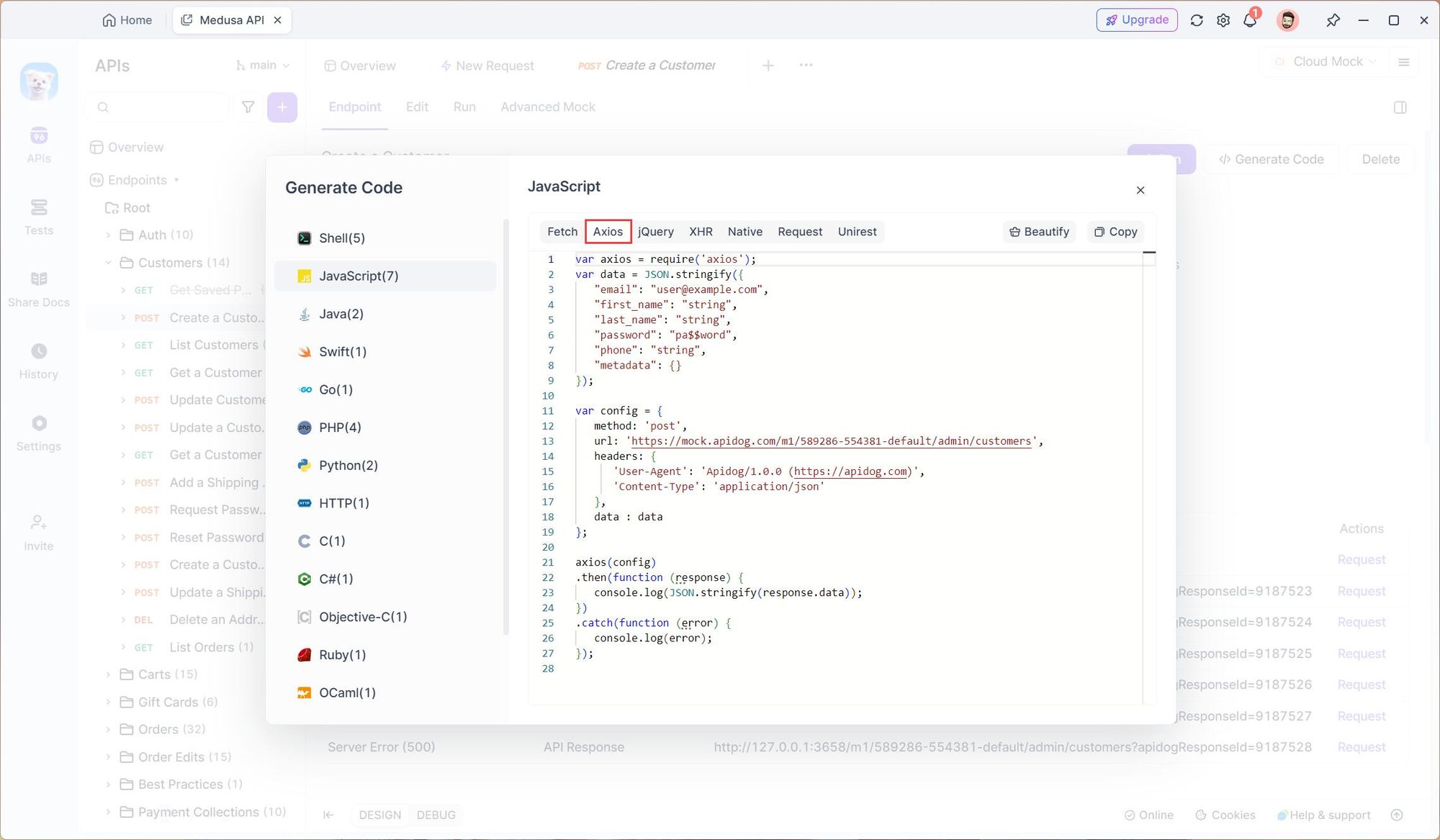Click the team logo avatar in sidebar
Screen dimensions: 1440x840
pyautogui.click(x=39, y=81)
